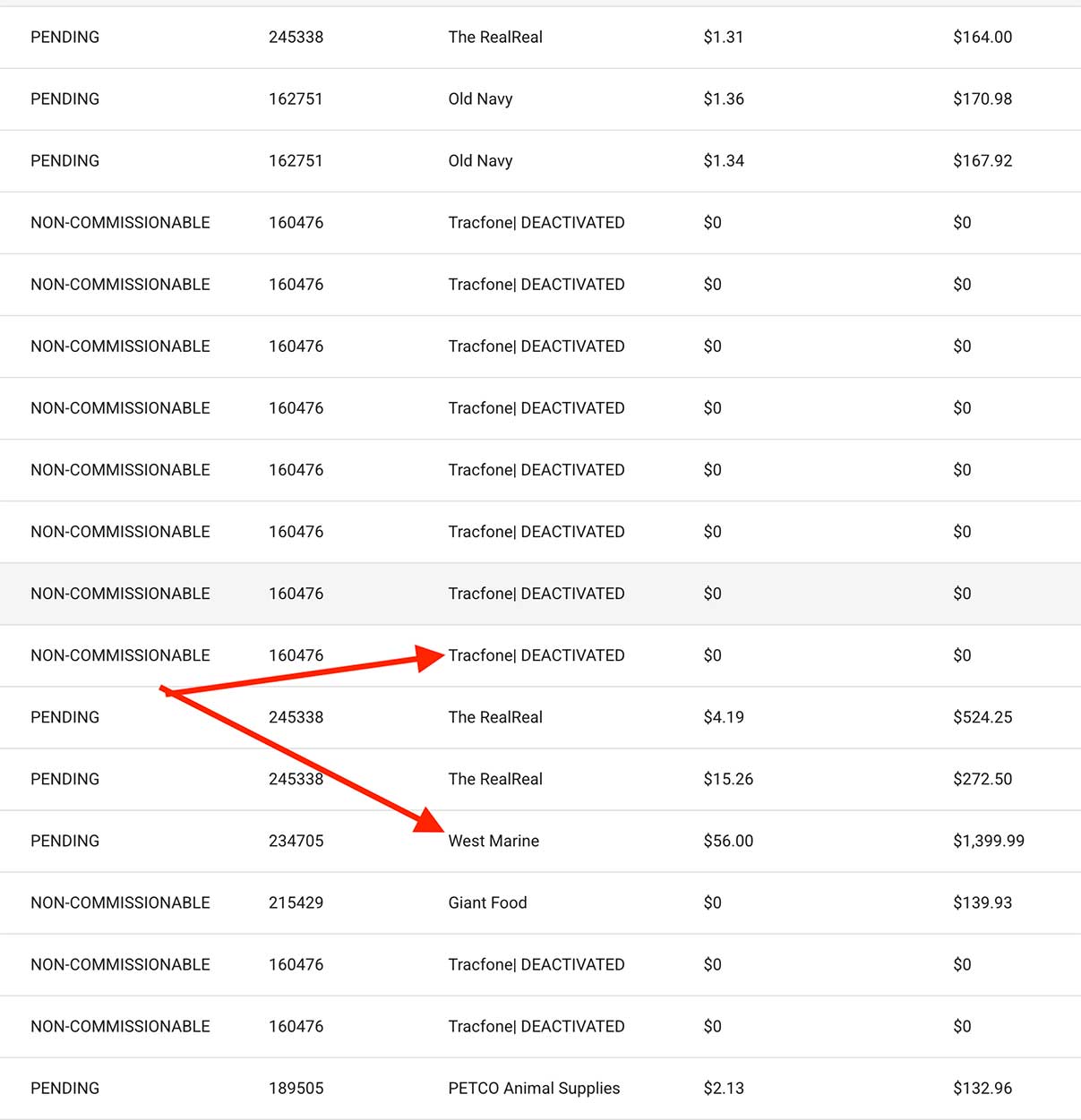
Task: Click advertiser ID 189505
Action: pyautogui.click(x=296, y=1088)
